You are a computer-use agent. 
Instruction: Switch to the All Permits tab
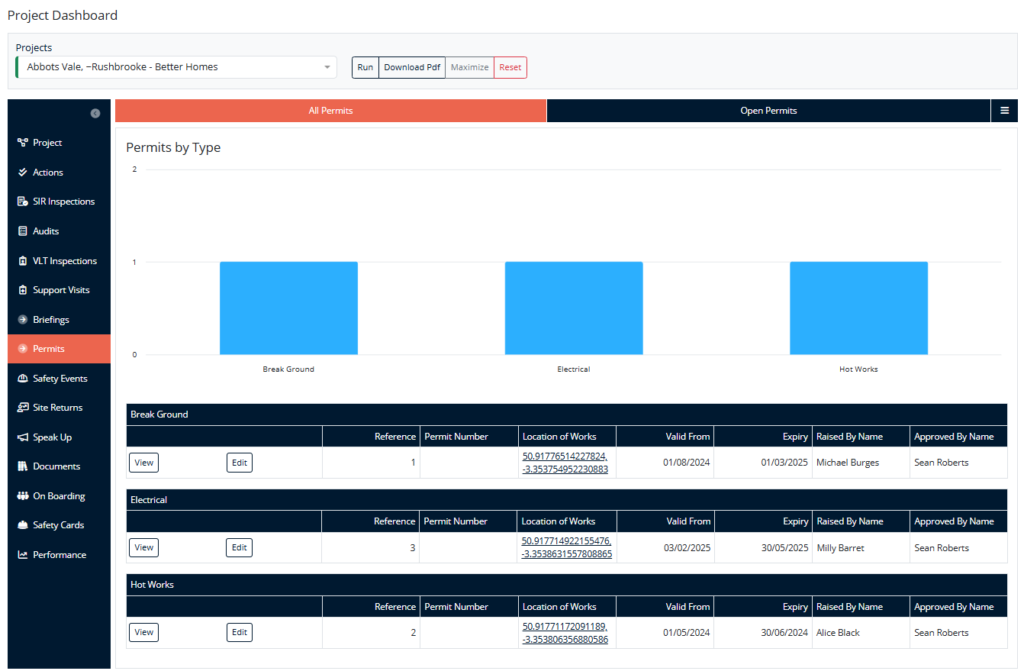point(330,110)
